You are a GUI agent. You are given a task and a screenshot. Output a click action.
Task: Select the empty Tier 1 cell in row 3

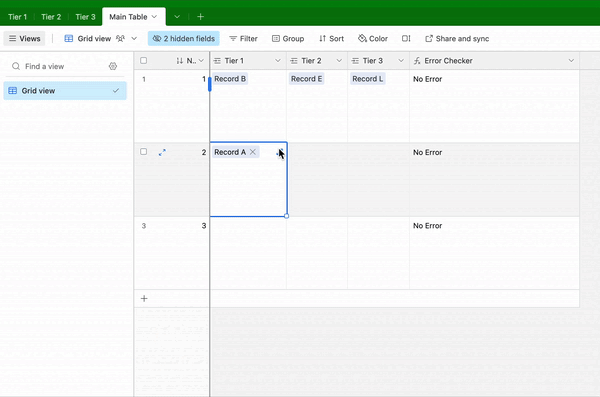pos(248,253)
